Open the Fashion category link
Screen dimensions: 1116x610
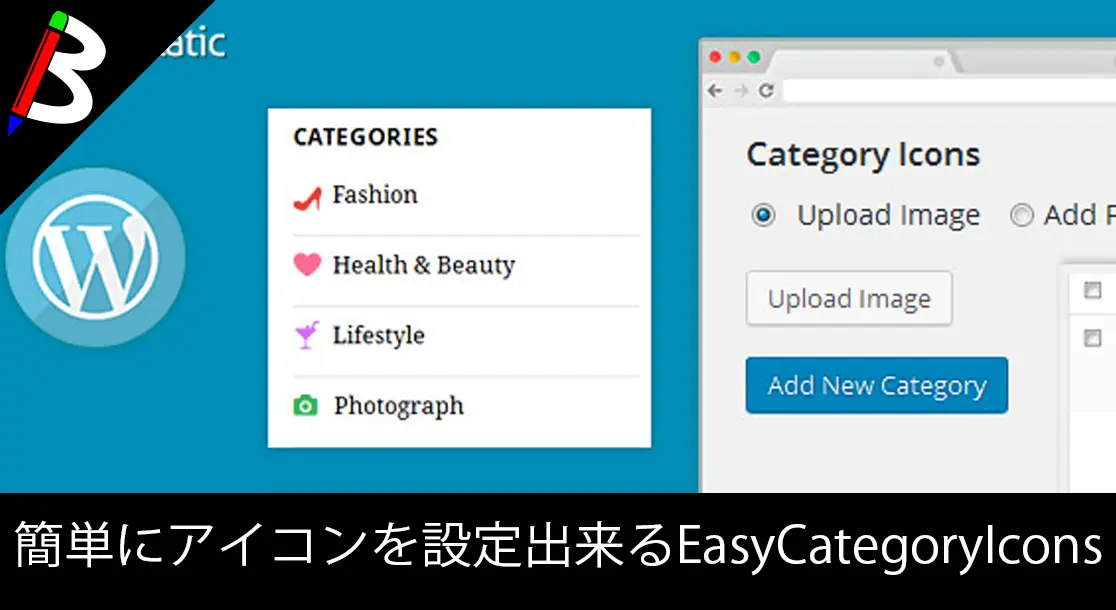pyautogui.click(x=375, y=195)
